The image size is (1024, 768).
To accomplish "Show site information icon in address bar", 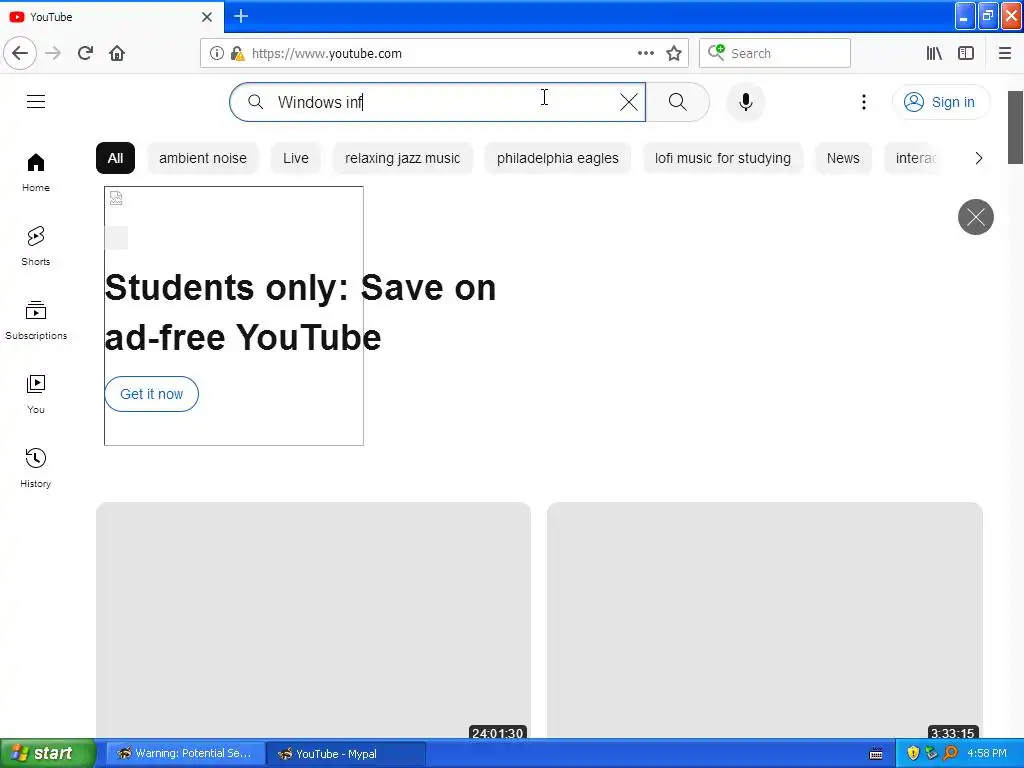I will tap(217, 53).
